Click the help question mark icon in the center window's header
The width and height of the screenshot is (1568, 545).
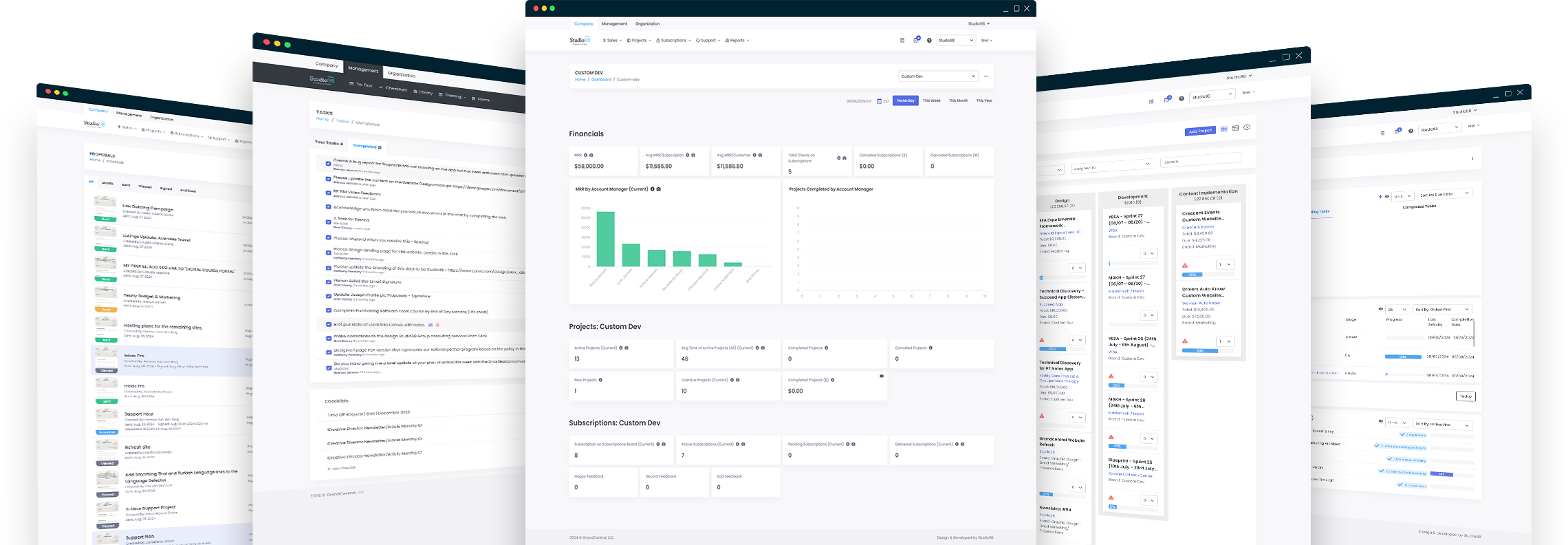(x=929, y=41)
